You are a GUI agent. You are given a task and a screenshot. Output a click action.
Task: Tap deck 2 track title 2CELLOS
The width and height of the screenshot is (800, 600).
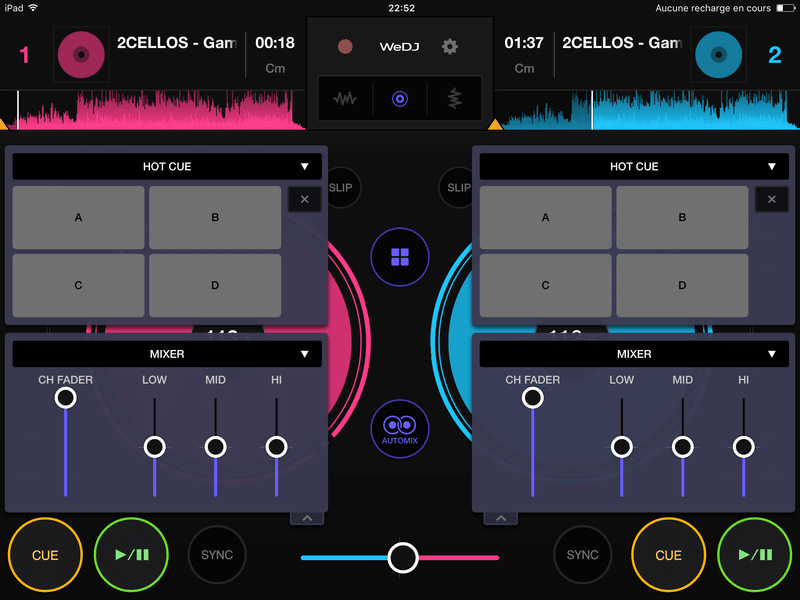622,43
